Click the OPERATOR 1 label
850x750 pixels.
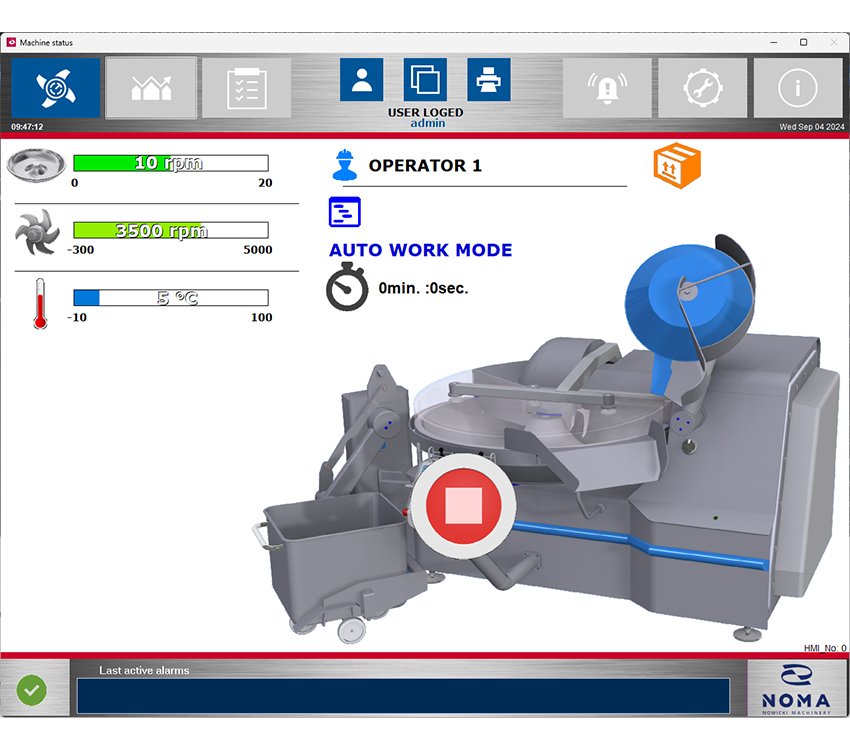425,166
